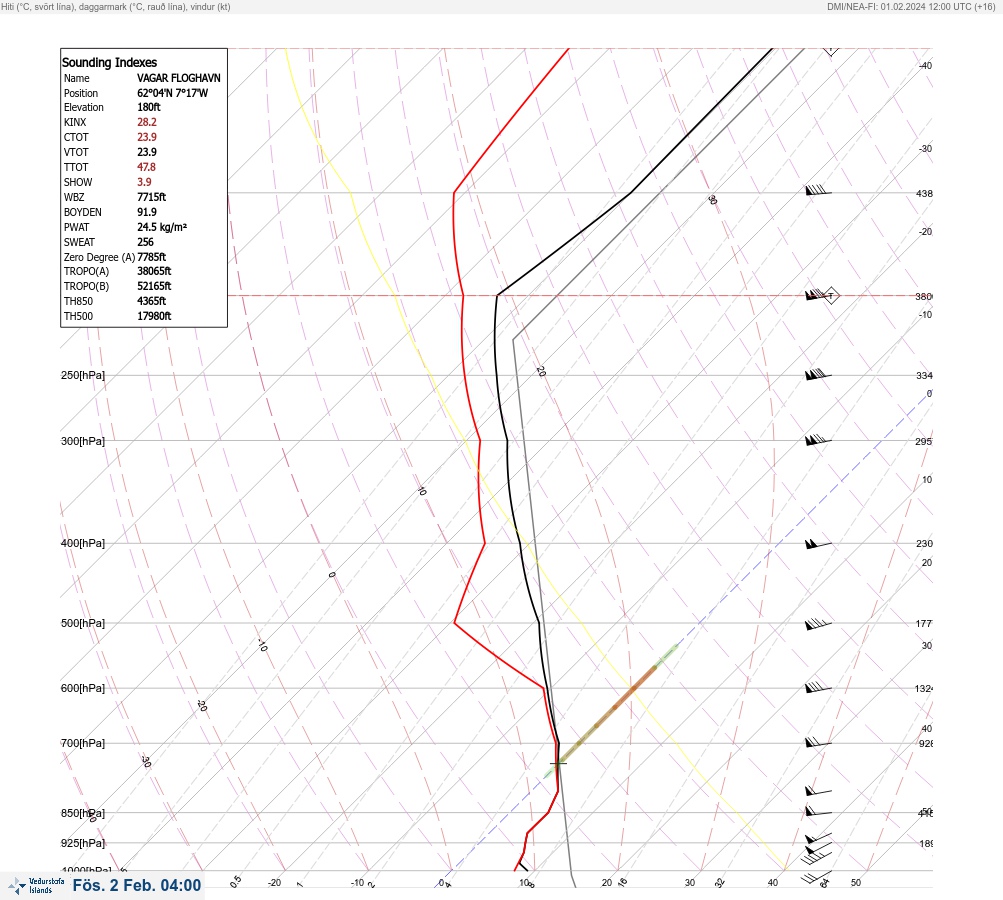1003x900 pixels.
Task: Click the TROPO(B) value 52165ft
Action: click(154, 286)
